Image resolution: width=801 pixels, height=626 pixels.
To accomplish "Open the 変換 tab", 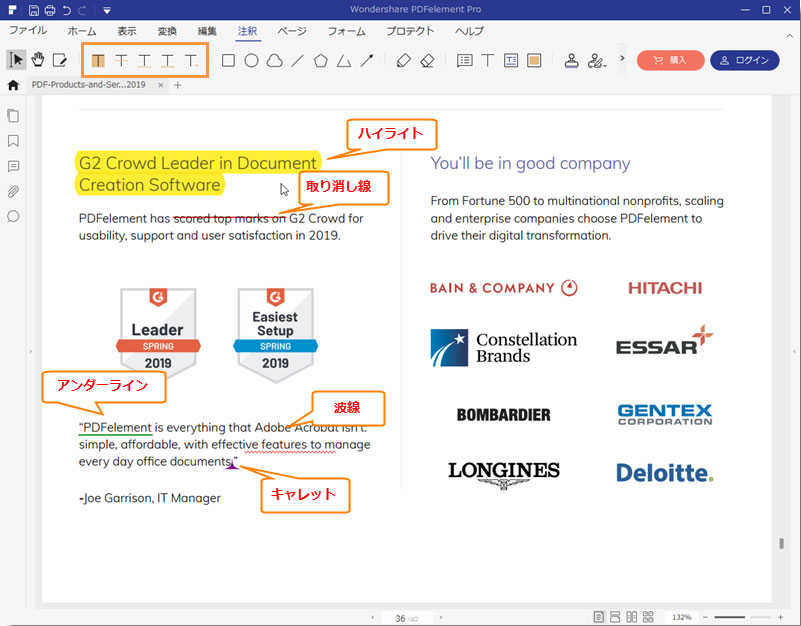I will [167, 31].
